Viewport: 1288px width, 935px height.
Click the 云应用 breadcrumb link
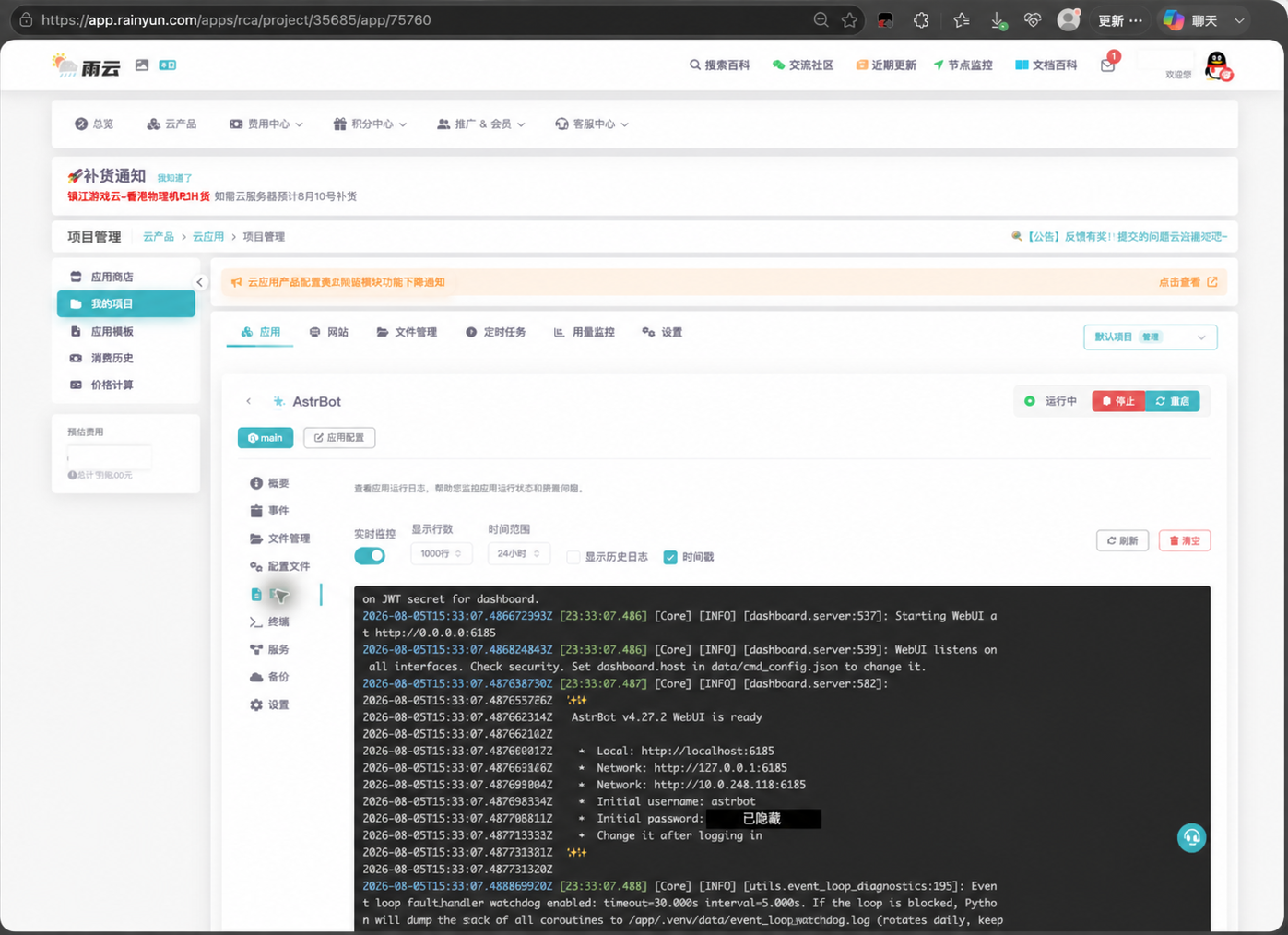click(x=208, y=237)
